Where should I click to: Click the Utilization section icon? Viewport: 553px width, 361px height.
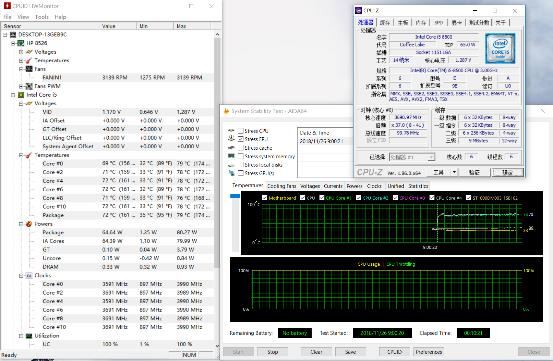click(x=29, y=336)
